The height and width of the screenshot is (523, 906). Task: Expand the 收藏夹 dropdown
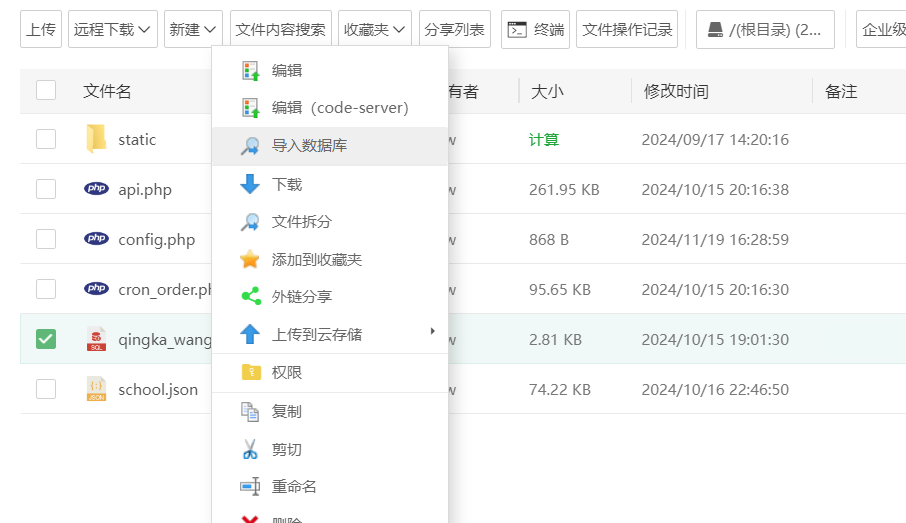point(375,30)
